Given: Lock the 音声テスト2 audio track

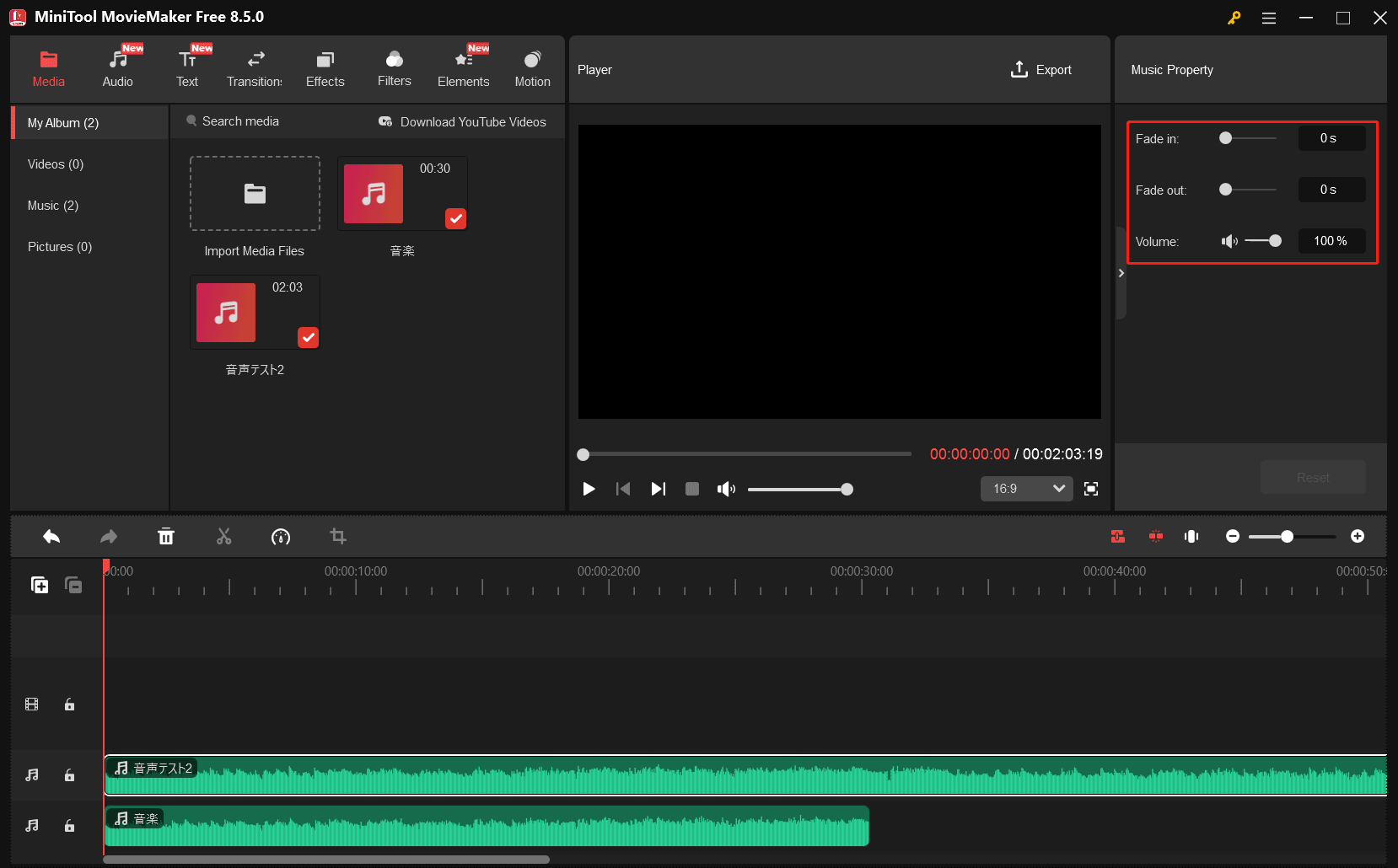Looking at the screenshot, I should click(x=68, y=774).
